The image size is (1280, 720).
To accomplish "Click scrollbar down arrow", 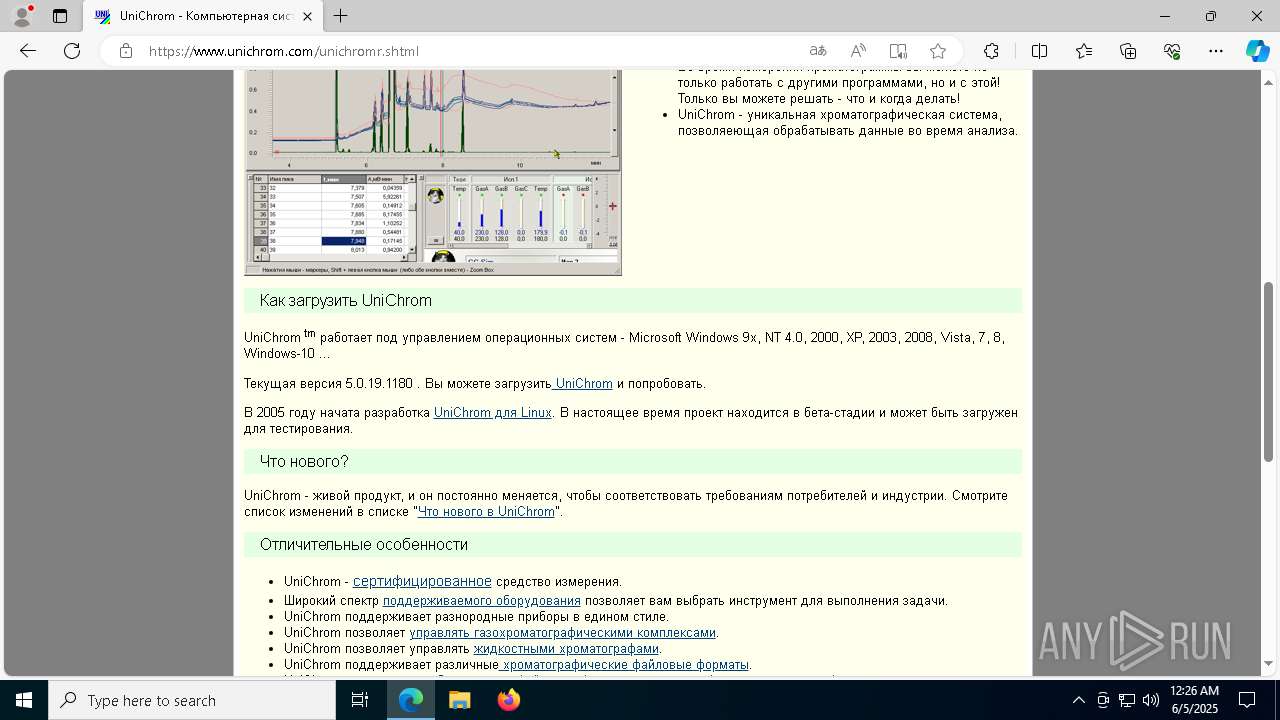I will 1269,664.
